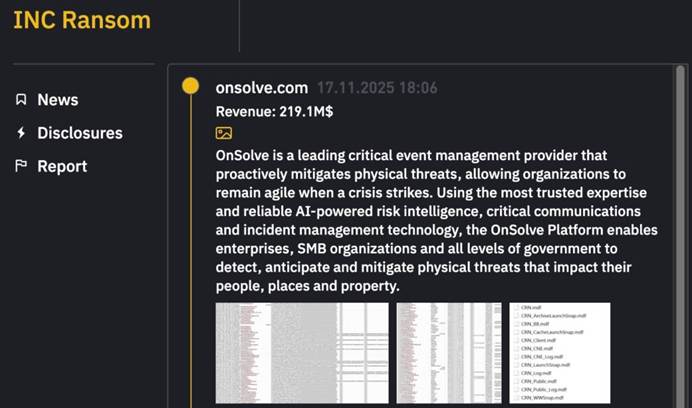Open the News menu item
692x408 pixels.
pos(57,100)
